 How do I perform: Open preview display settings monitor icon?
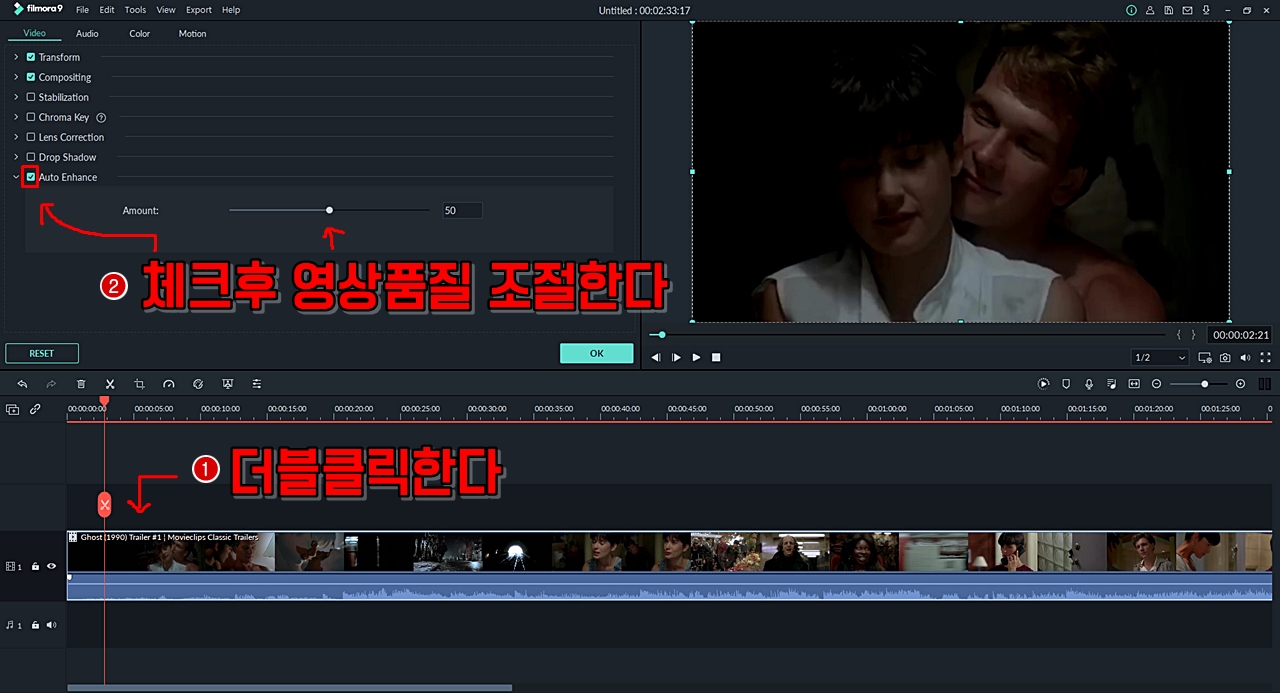pos(1204,357)
